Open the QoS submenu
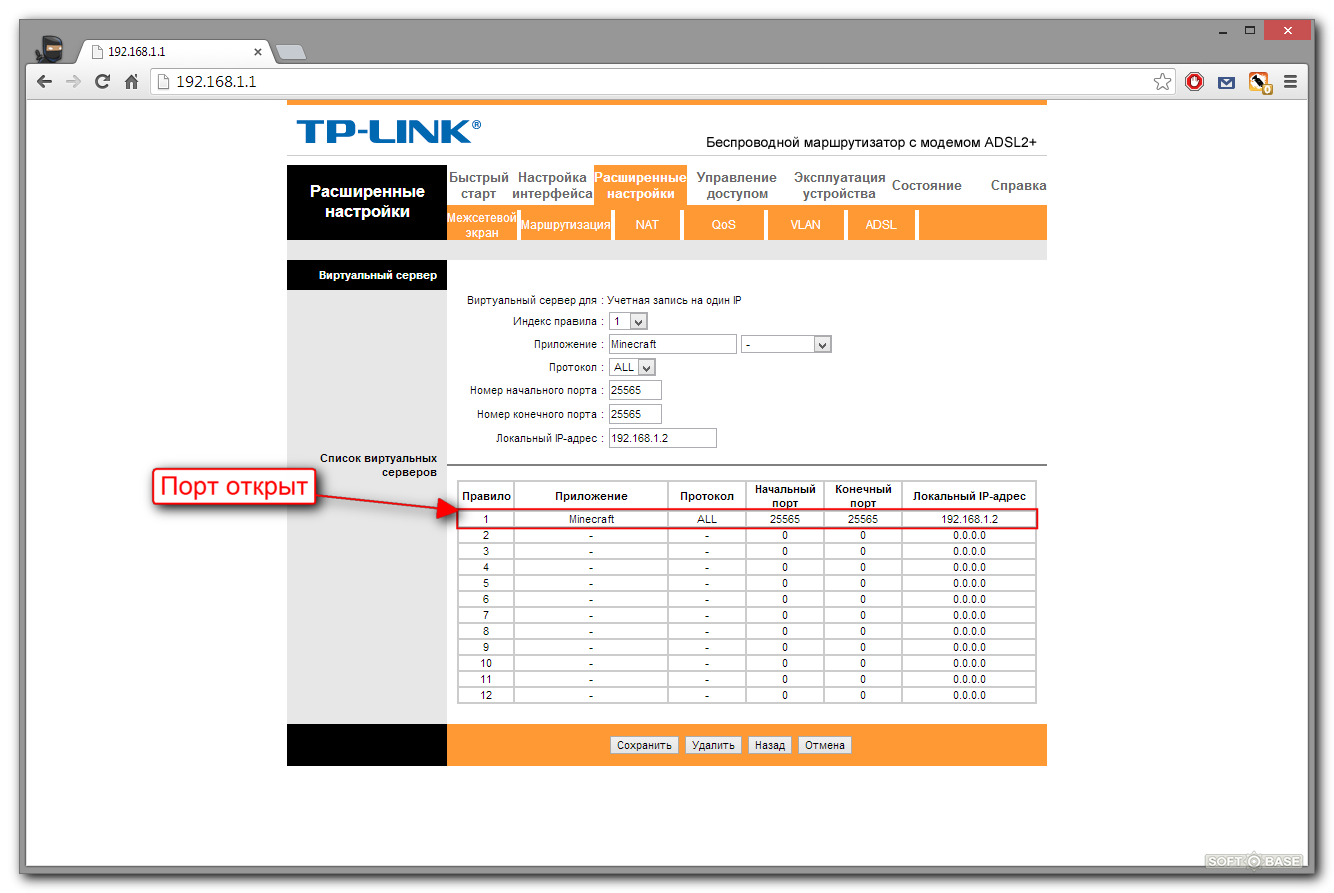 tap(724, 224)
